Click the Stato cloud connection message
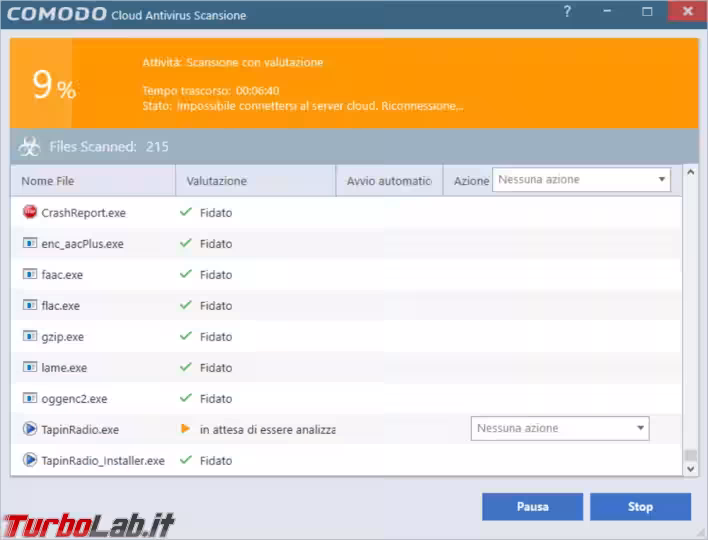This screenshot has width=708, height=540. tap(303, 106)
